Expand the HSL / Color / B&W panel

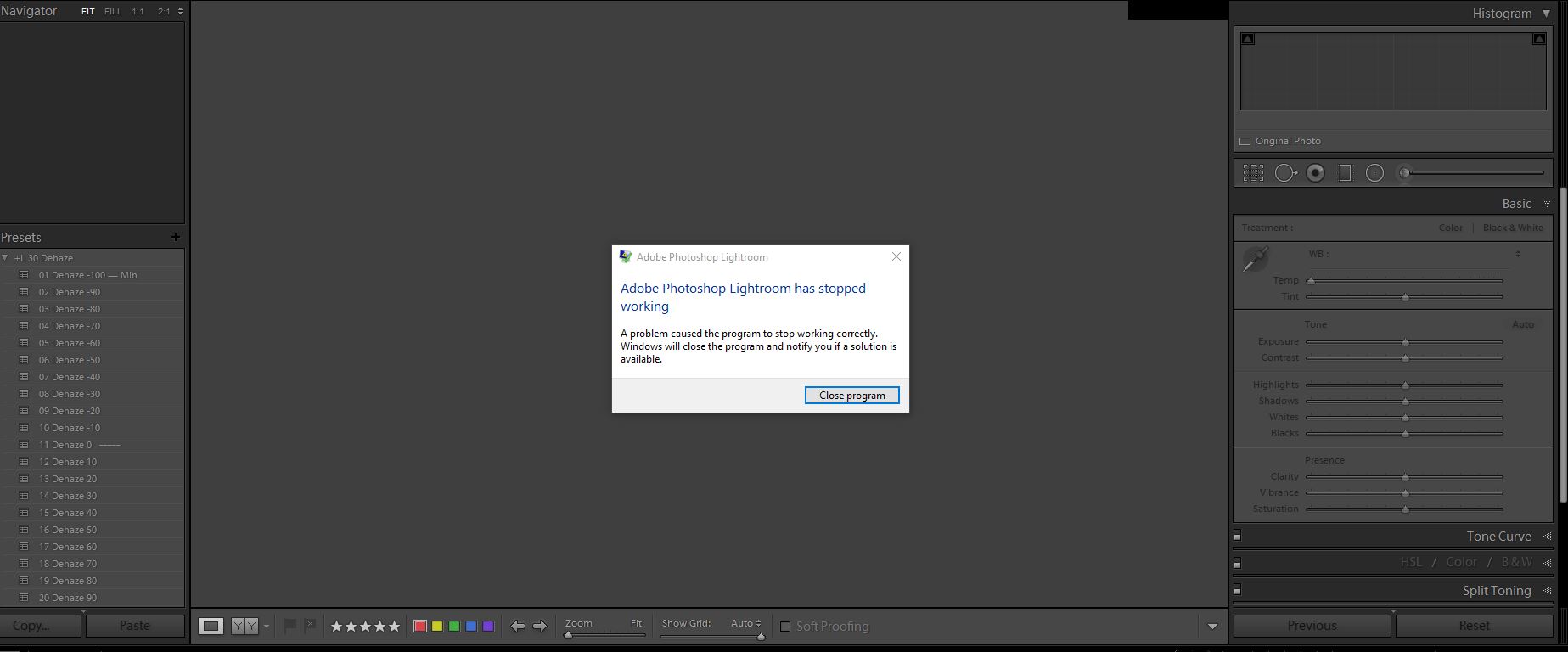1547,563
